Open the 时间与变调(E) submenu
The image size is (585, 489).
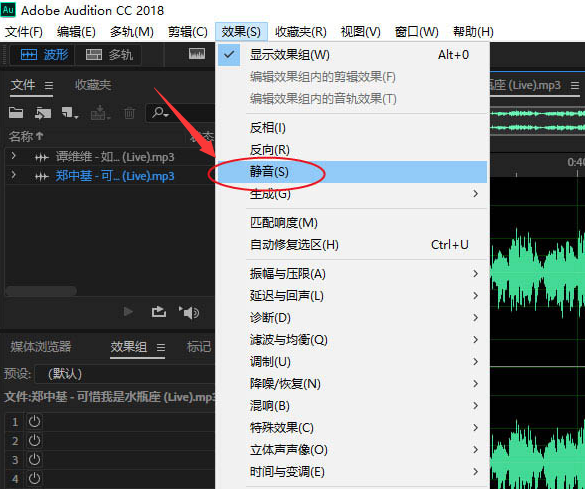pyautogui.click(x=352, y=472)
